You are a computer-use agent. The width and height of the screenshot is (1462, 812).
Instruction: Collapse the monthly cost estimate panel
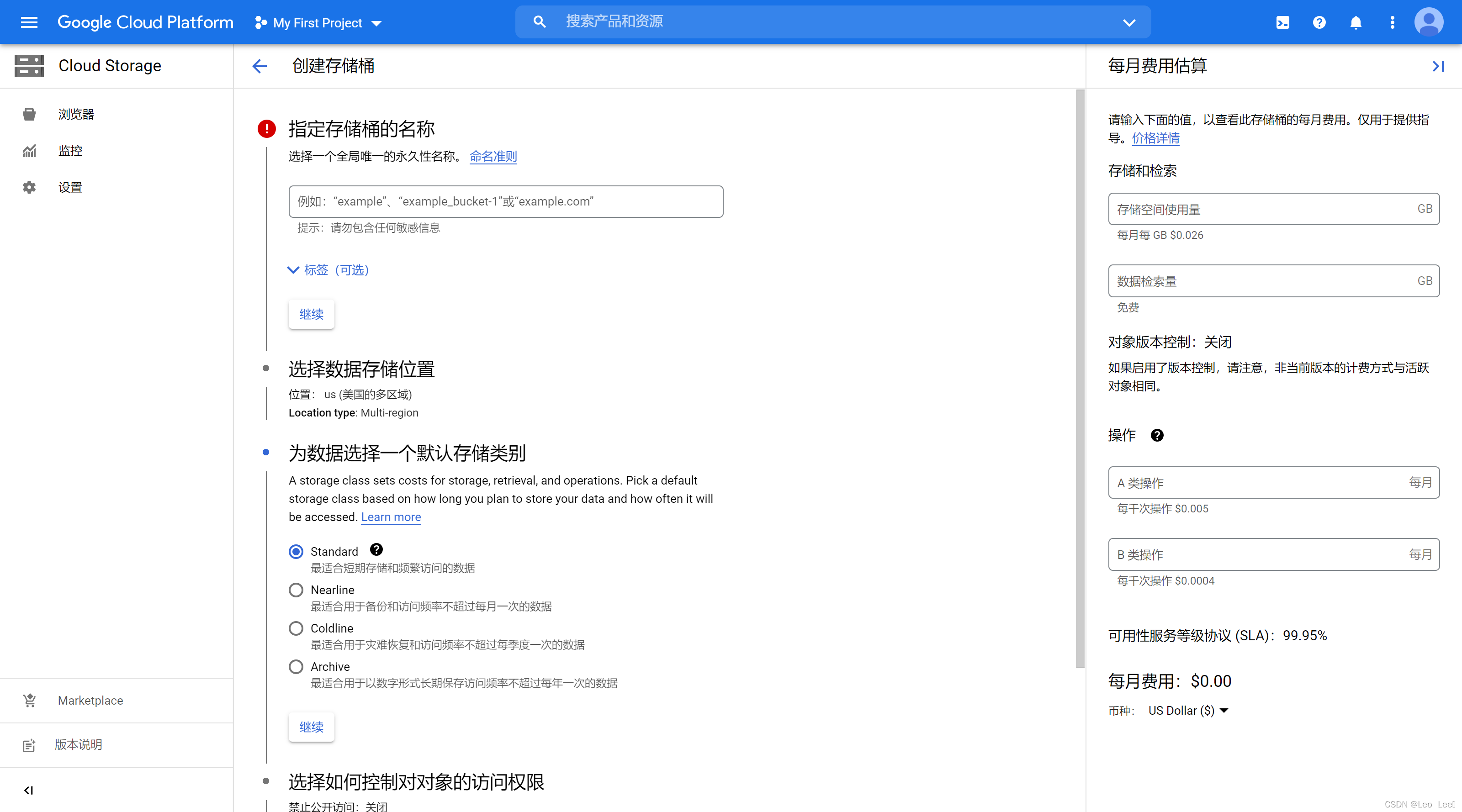coord(1438,66)
